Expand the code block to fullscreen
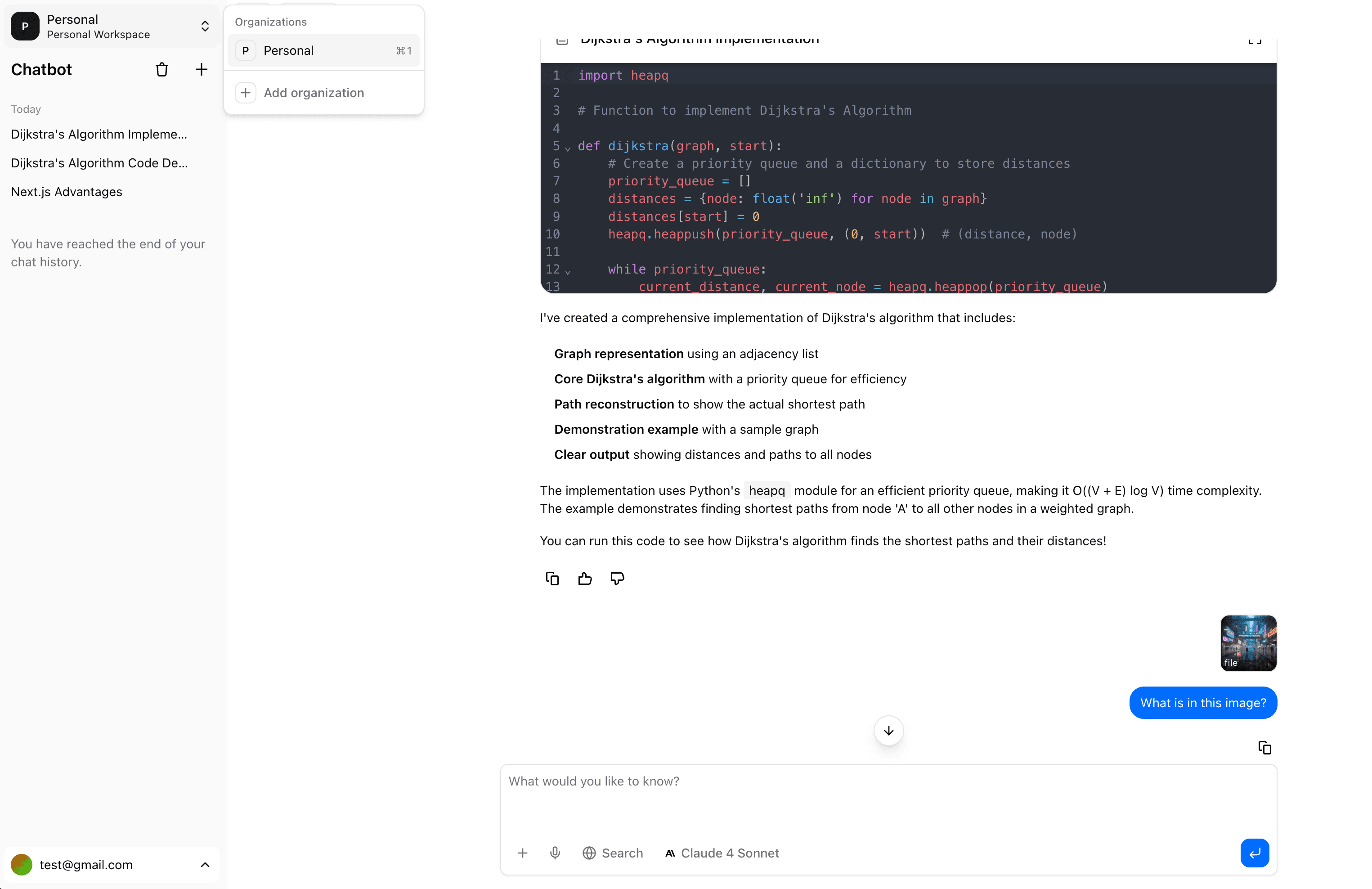 coord(1255,40)
